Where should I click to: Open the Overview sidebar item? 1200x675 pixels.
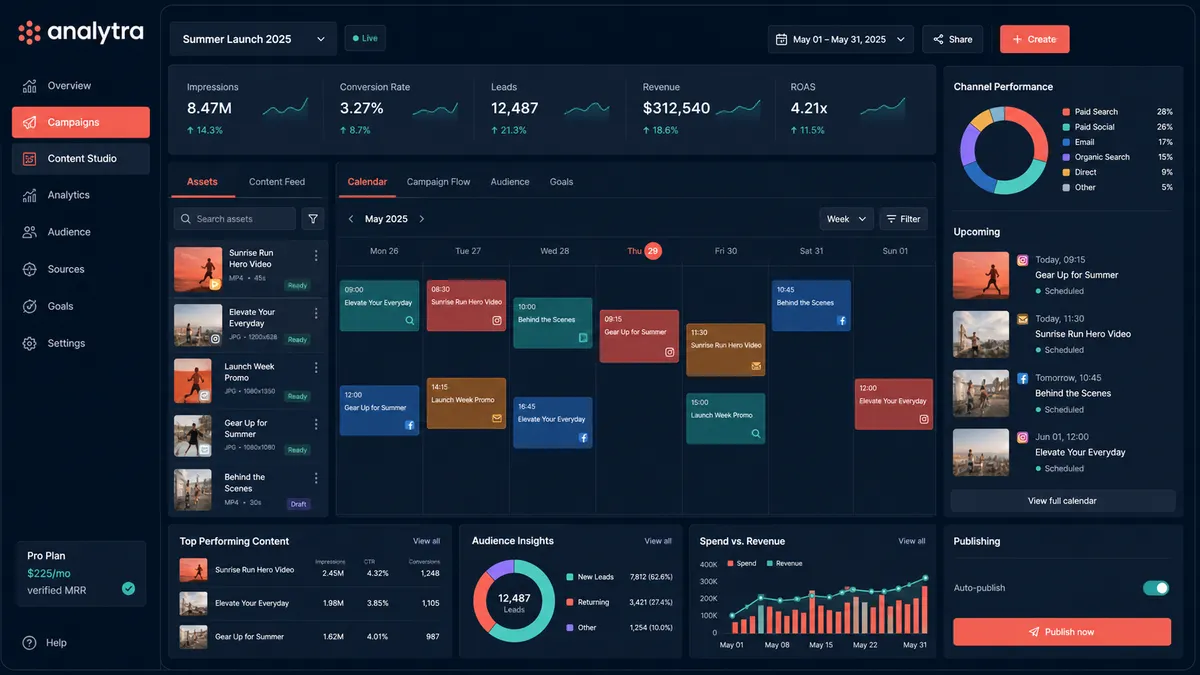[81, 86]
